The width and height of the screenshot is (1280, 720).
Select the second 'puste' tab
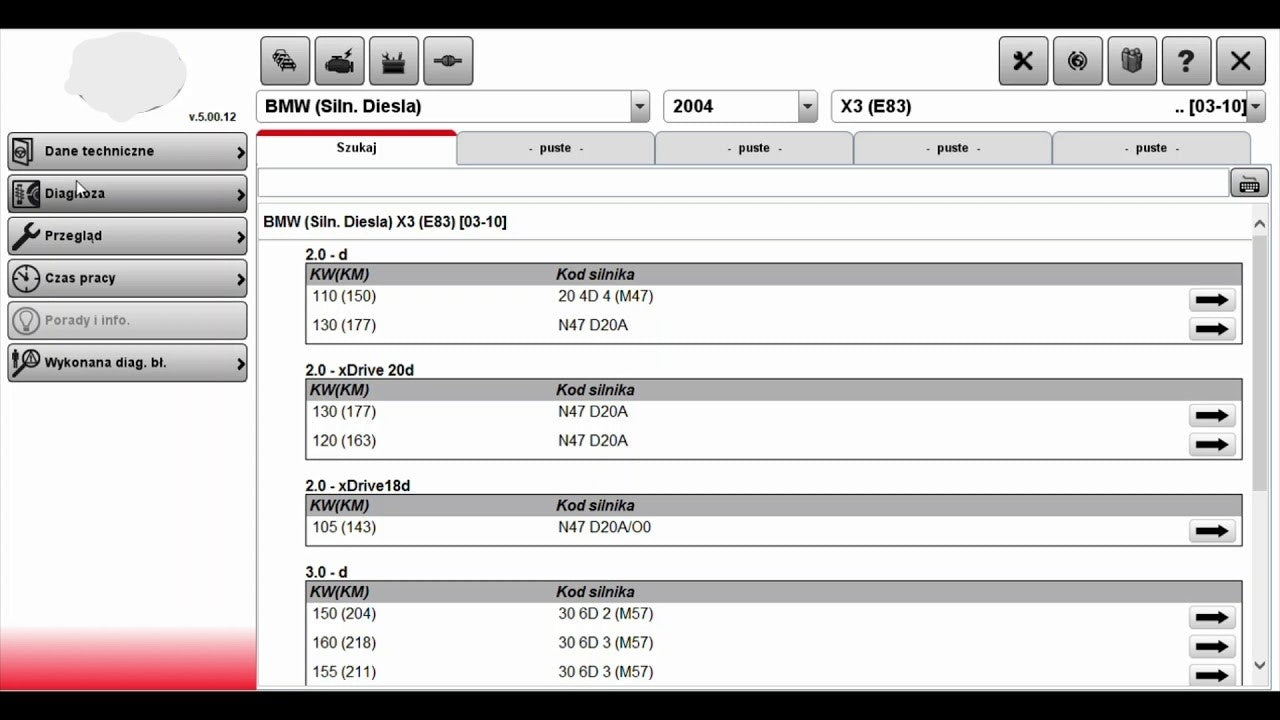(754, 148)
